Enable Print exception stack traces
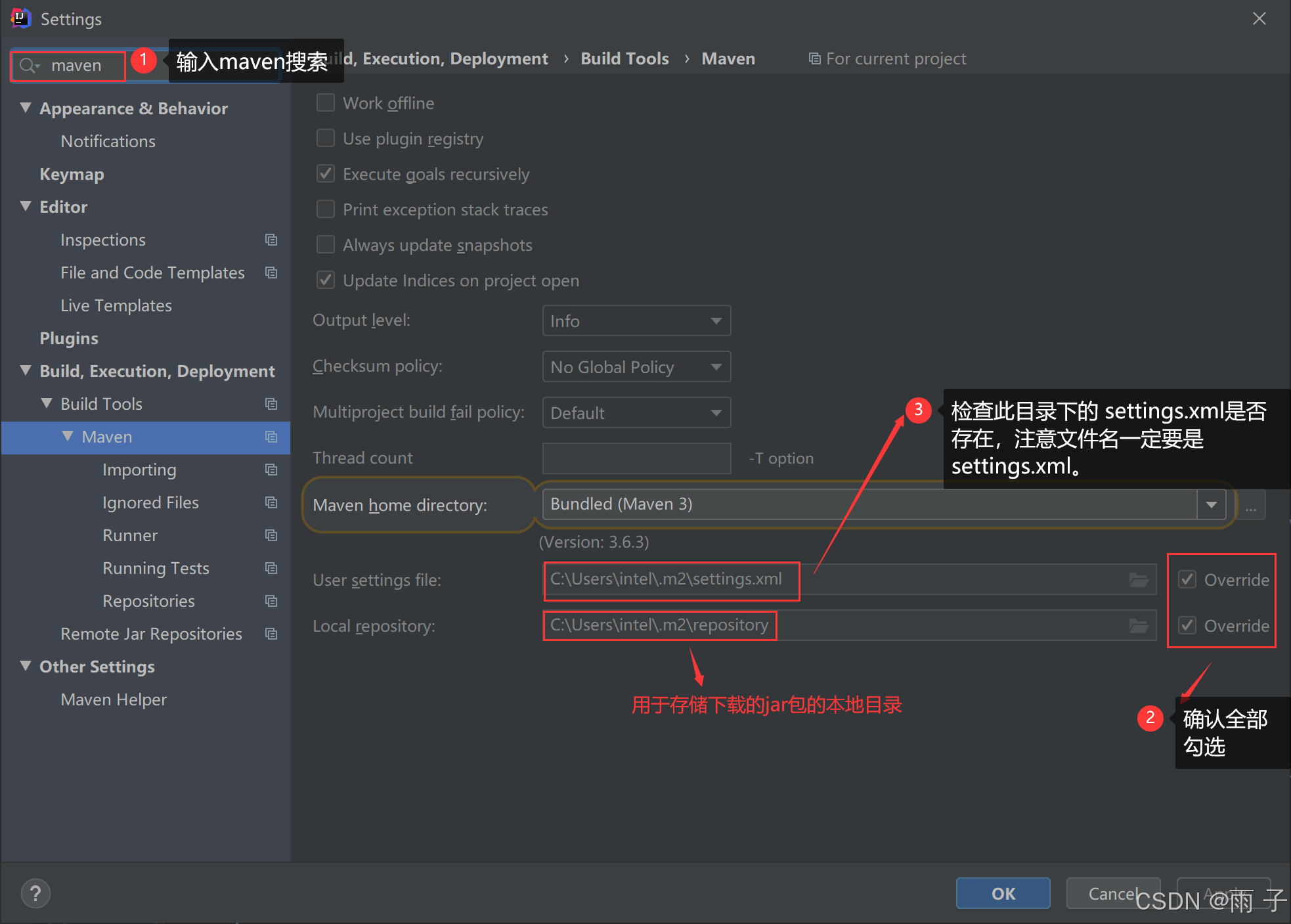 coord(326,209)
